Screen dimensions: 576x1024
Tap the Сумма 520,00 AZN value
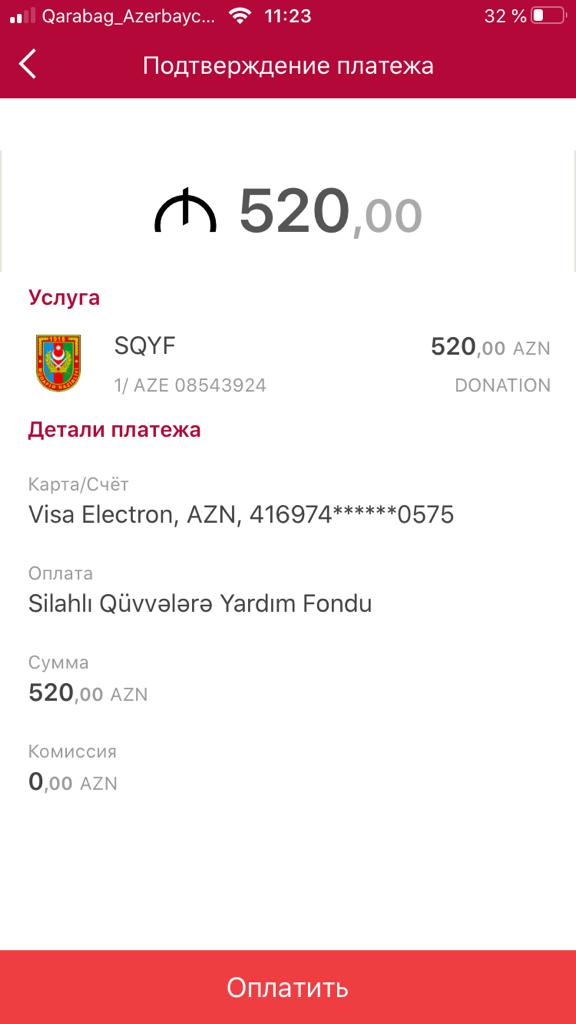[88, 693]
